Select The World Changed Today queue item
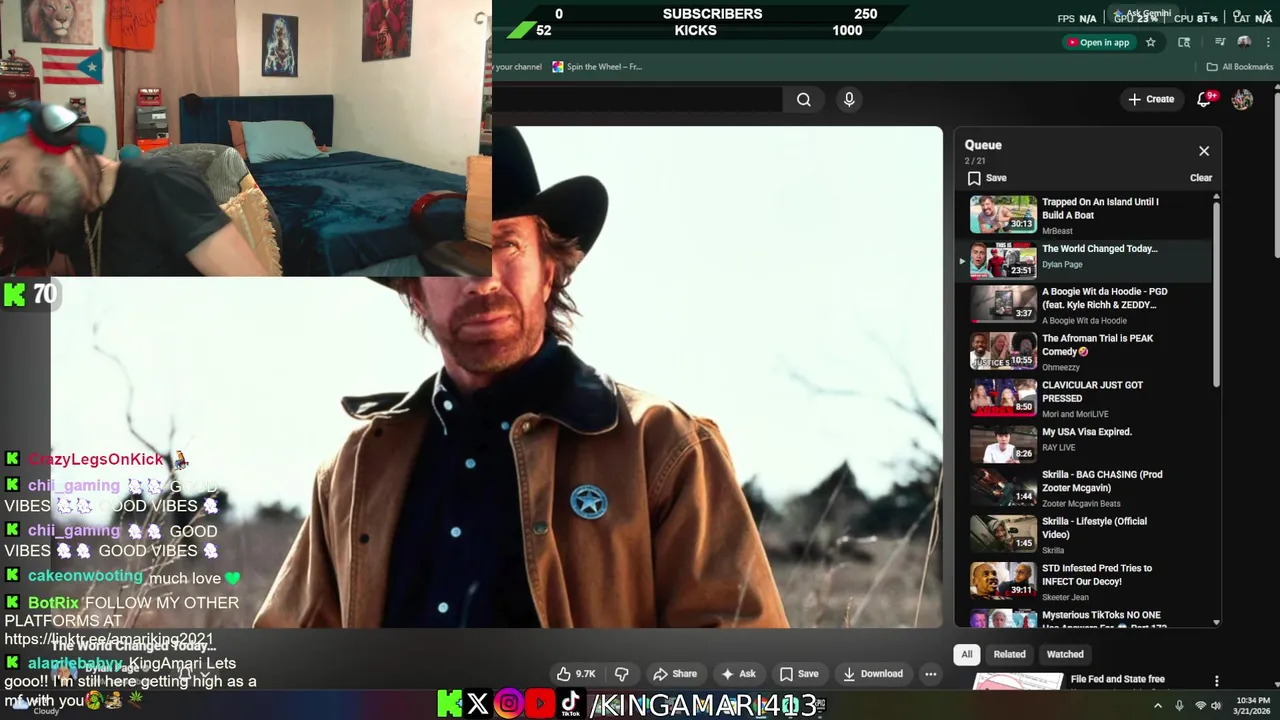Screen dimensions: 1280x720 point(1085,261)
